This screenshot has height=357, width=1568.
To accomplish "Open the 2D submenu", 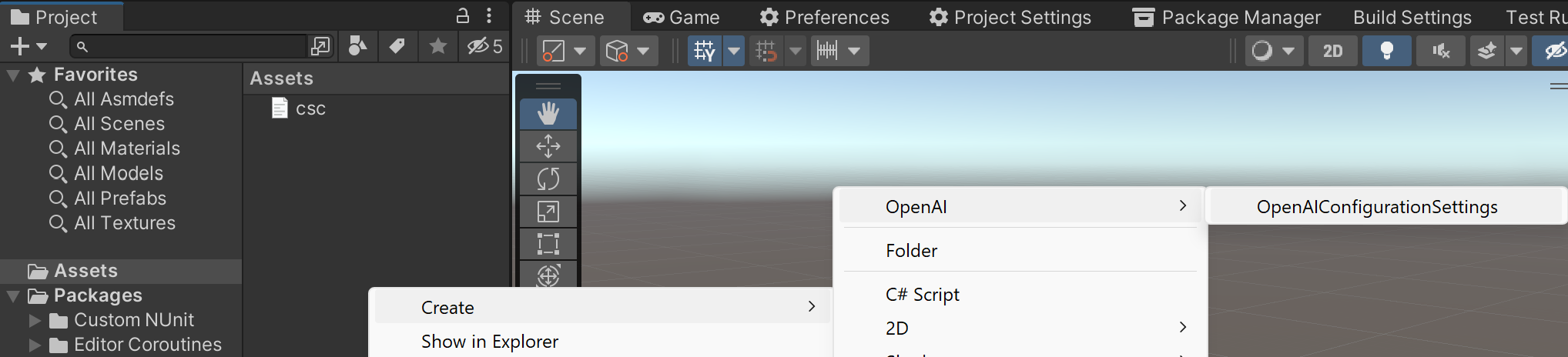I will (1020, 329).
